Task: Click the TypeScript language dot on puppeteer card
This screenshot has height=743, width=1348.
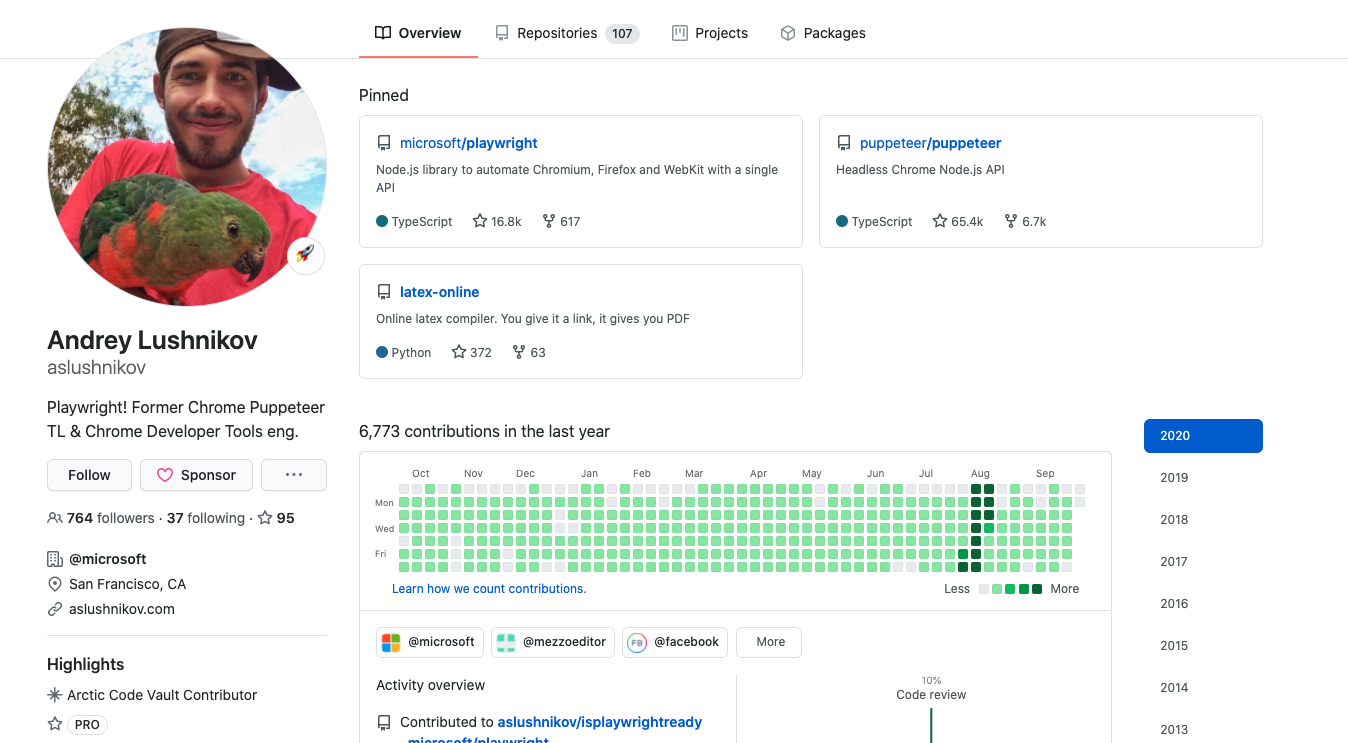Action: 842,221
